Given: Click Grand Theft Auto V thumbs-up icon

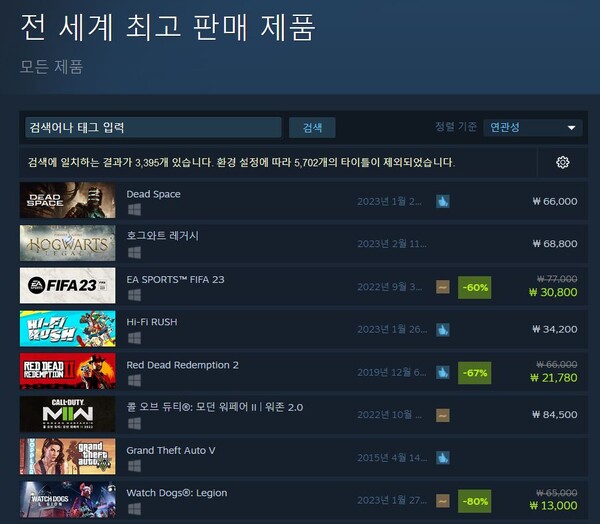Looking at the screenshot, I should pos(443,458).
